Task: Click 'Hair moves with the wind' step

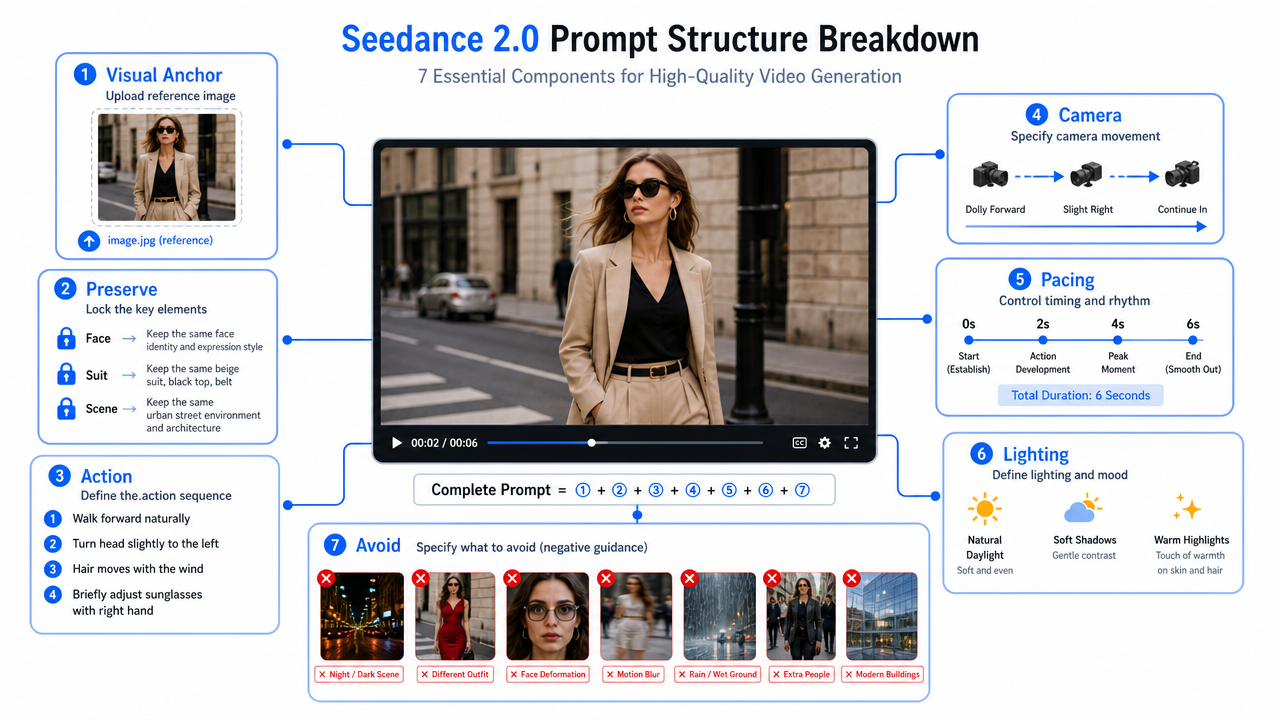Action: point(138,569)
